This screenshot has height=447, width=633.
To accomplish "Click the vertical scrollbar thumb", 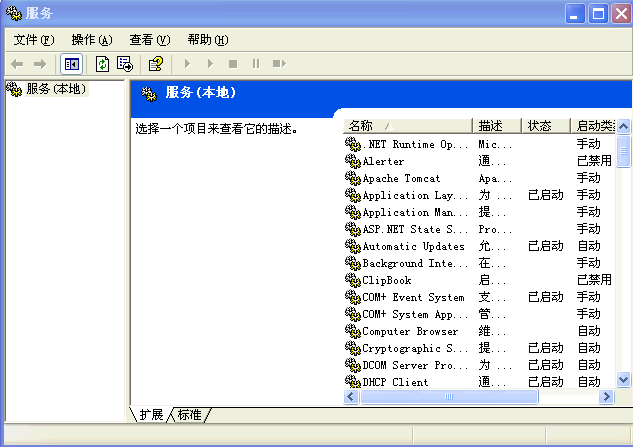I will pos(623,151).
